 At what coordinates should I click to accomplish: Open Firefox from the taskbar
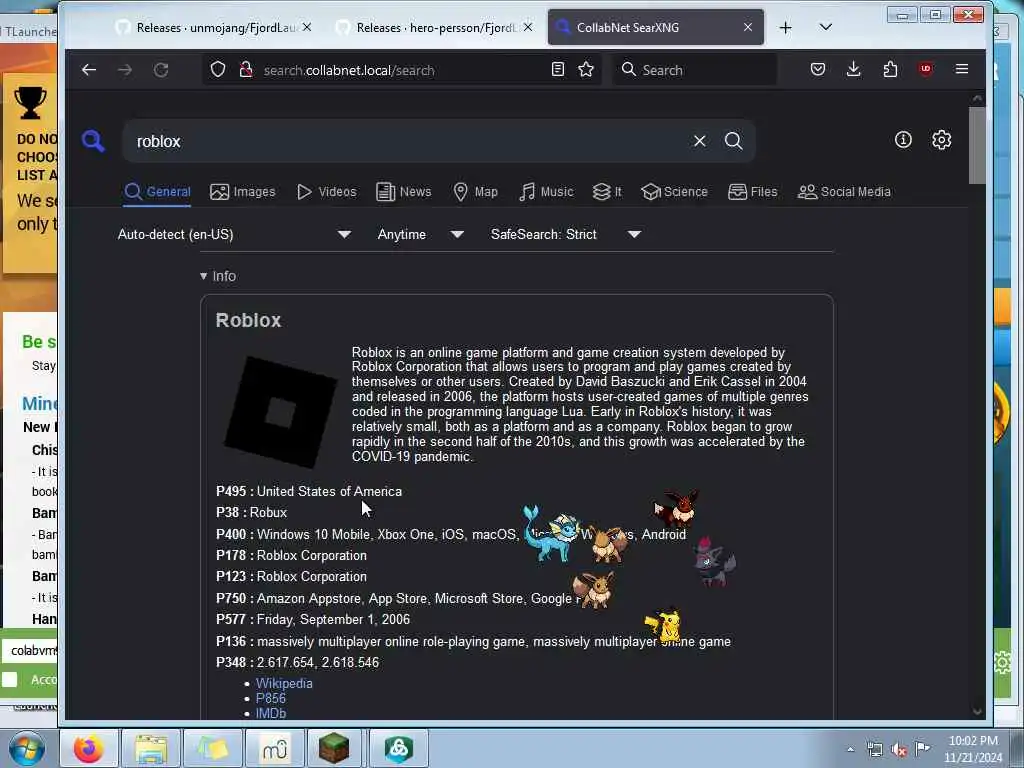pos(89,748)
